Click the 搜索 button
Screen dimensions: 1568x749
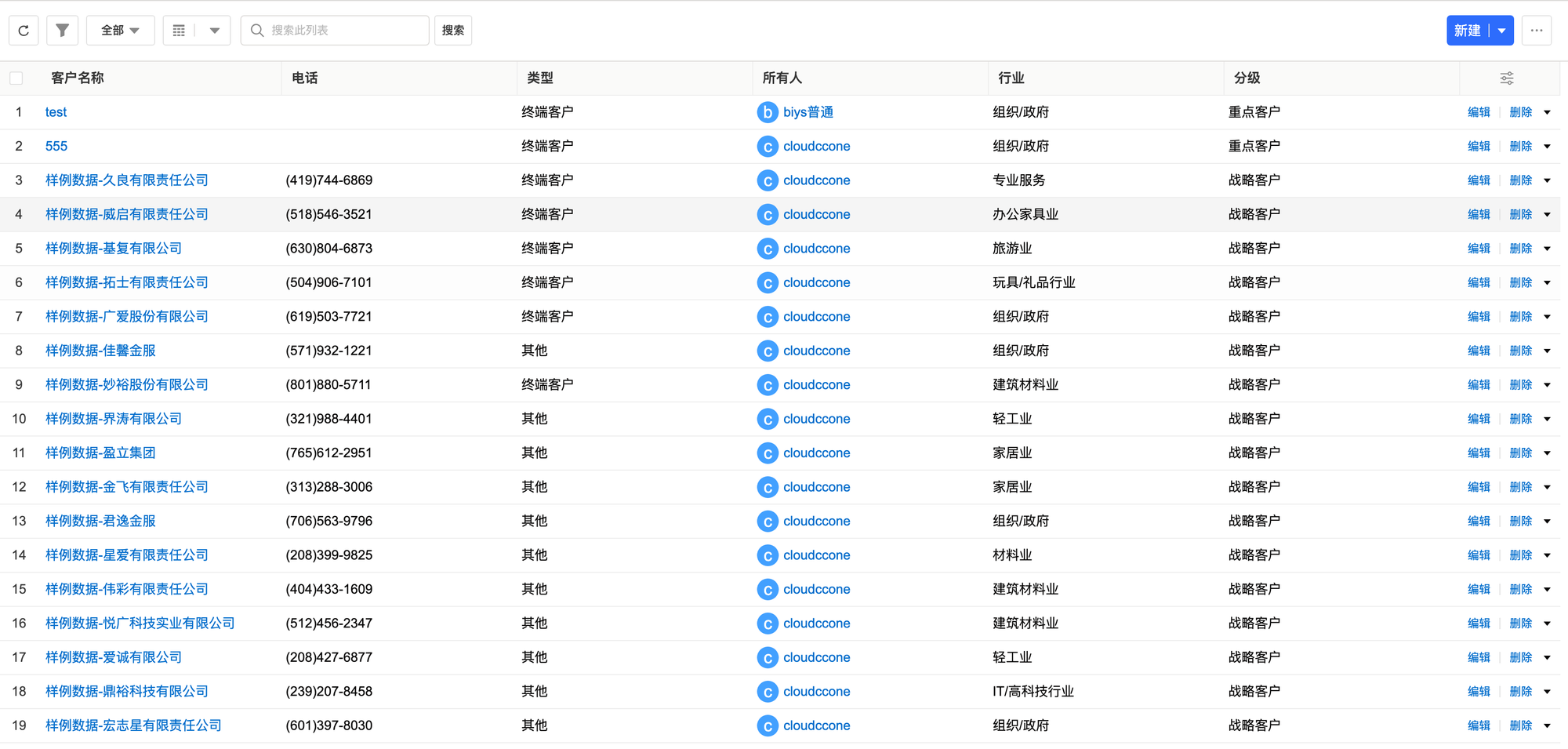[453, 31]
